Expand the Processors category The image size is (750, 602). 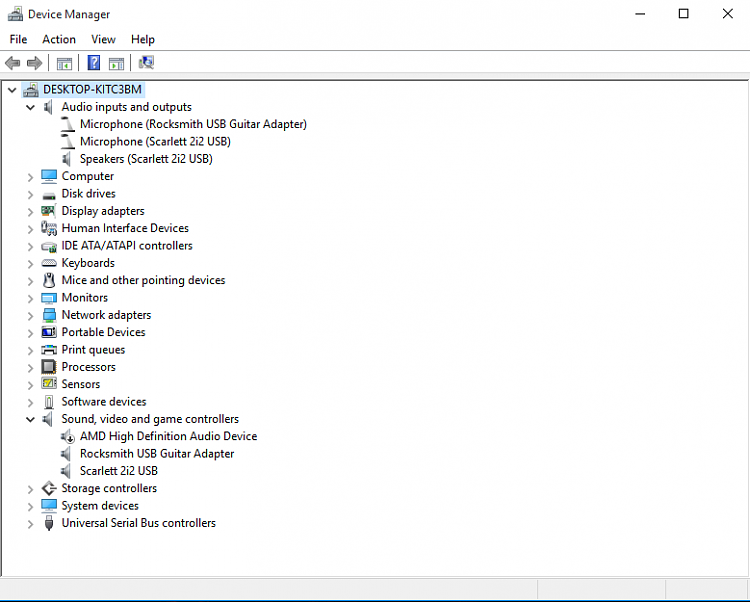(30, 368)
